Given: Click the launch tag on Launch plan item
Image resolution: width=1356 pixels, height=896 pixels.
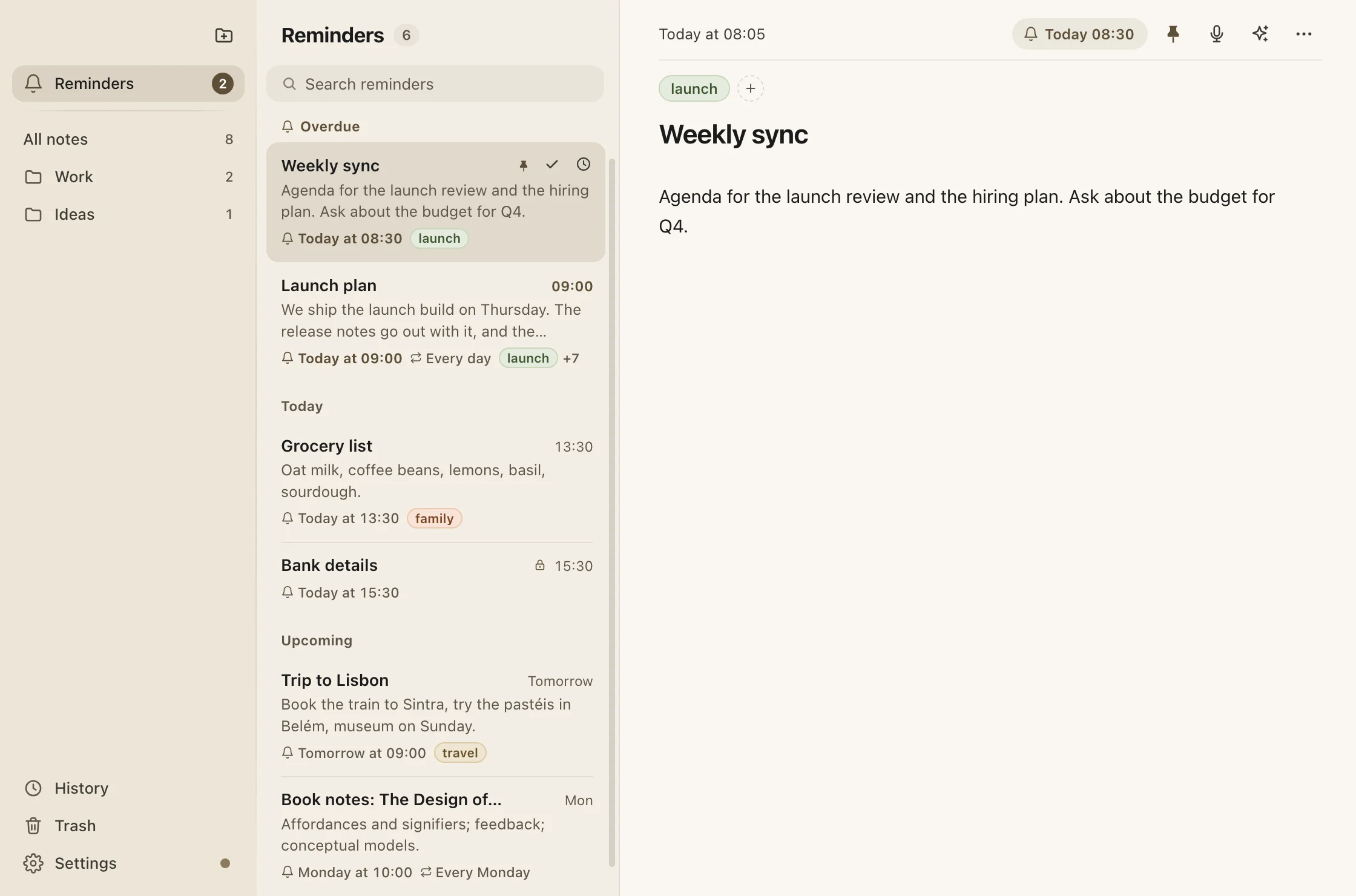Looking at the screenshot, I should tap(528, 358).
